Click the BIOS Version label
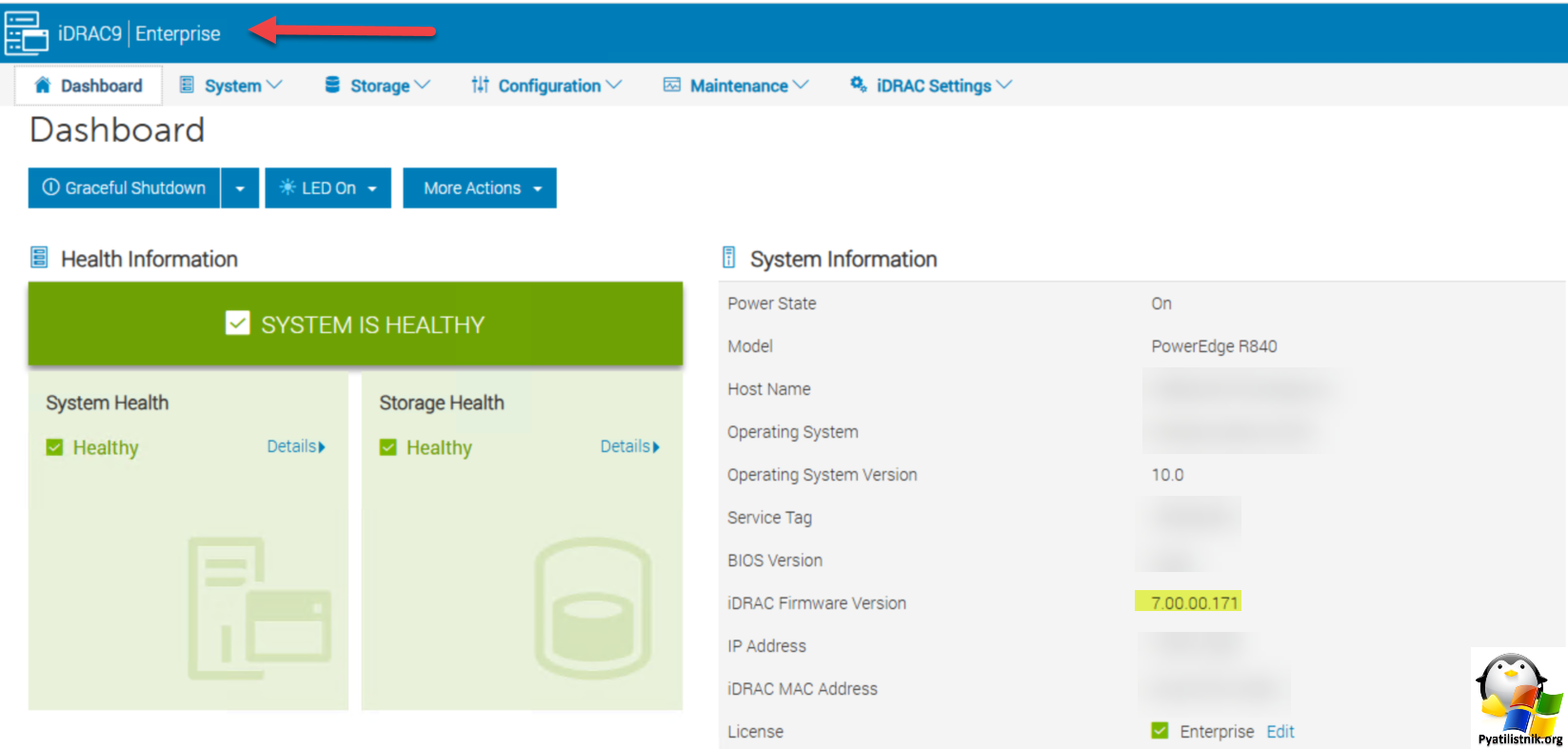The width and height of the screenshot is (1568, 749). (x=775, y=561)
